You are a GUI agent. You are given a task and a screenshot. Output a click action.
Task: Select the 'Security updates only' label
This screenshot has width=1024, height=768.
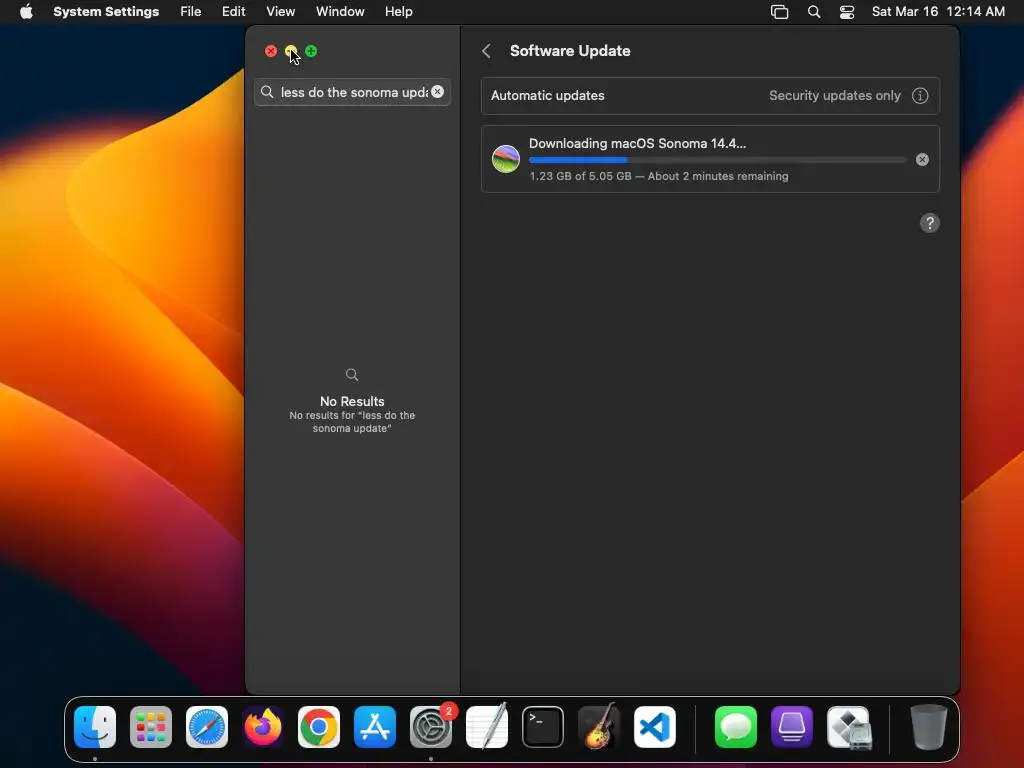[835, 95]
